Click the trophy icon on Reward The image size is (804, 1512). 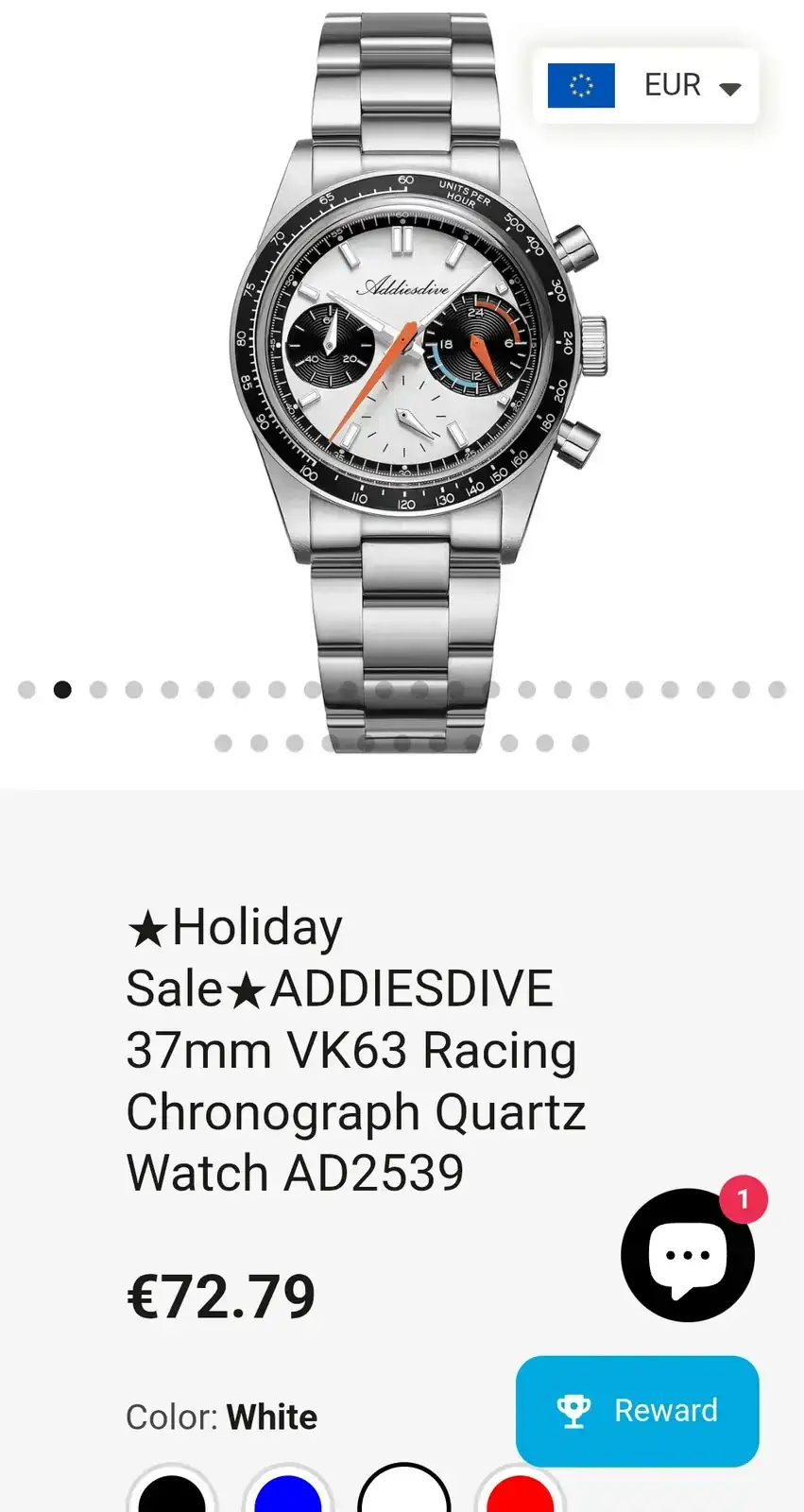click(x=573, y=1411)
